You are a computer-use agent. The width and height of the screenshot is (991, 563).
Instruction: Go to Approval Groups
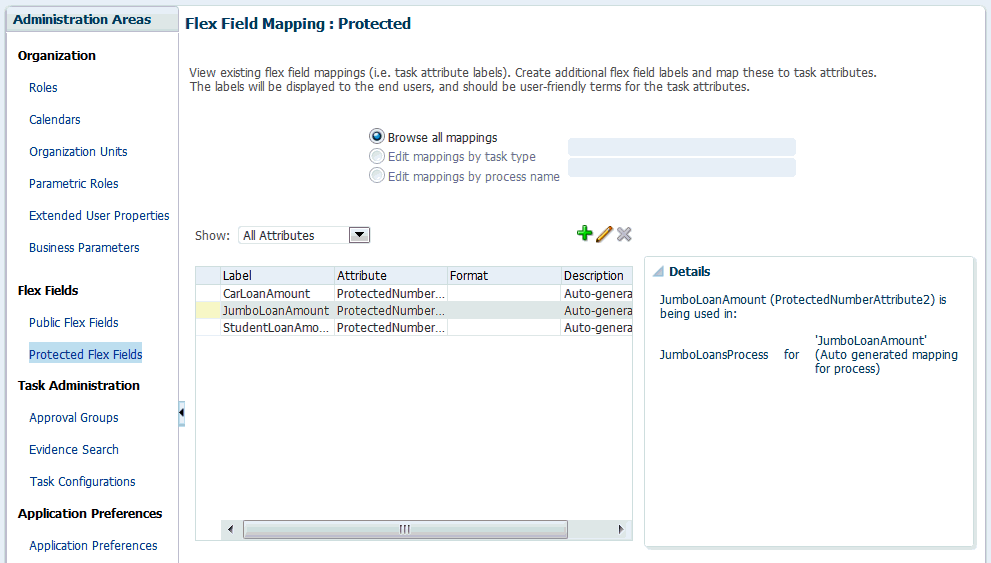click(x=74, y=418)
